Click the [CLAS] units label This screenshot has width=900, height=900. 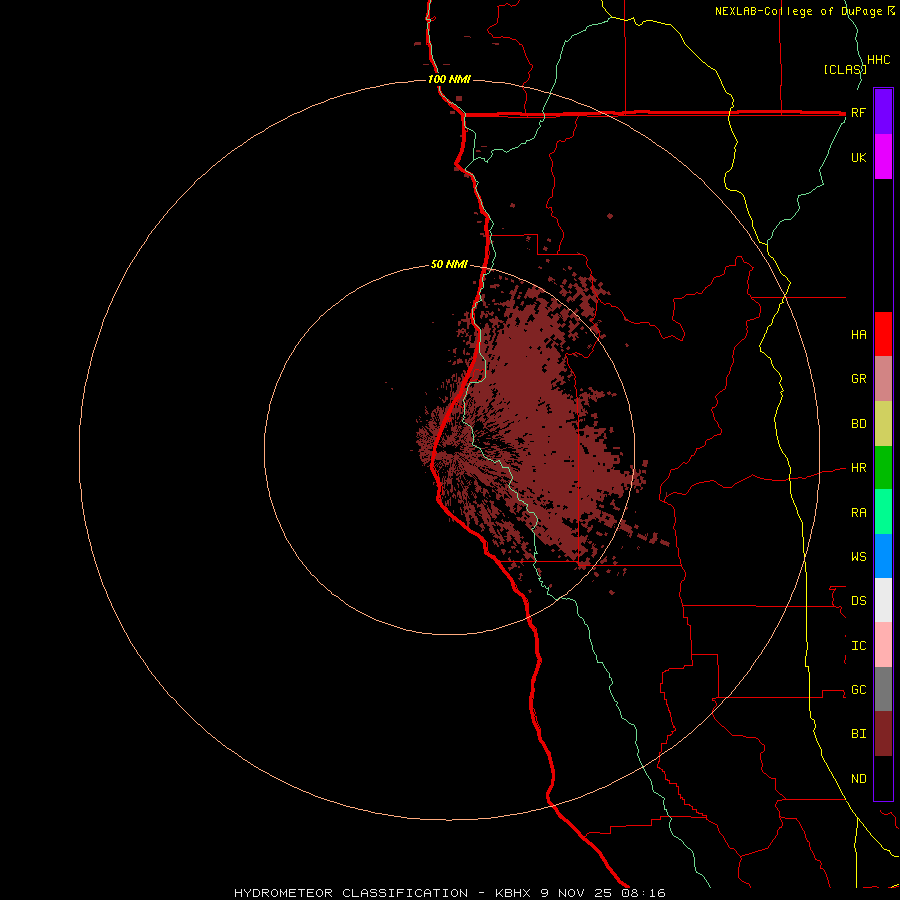pos(844,69)
